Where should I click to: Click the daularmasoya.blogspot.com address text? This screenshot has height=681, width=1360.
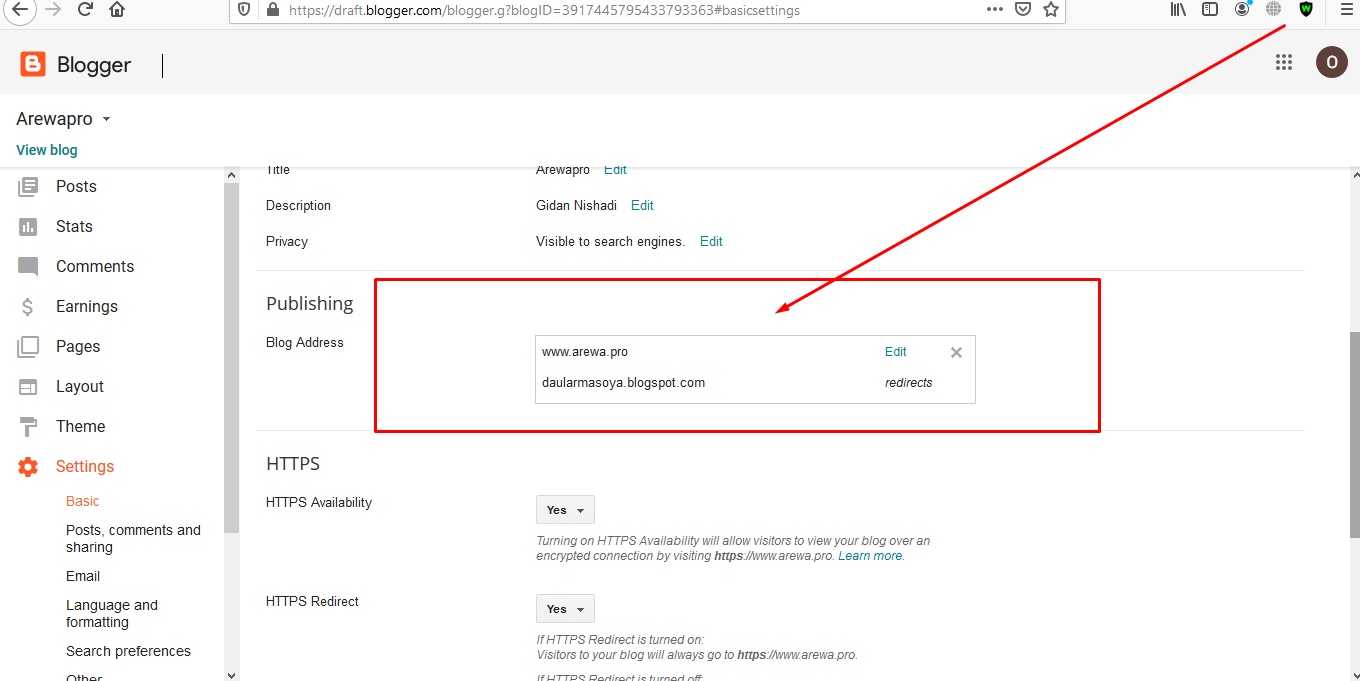pyautogui.click(x=624, y=383)
